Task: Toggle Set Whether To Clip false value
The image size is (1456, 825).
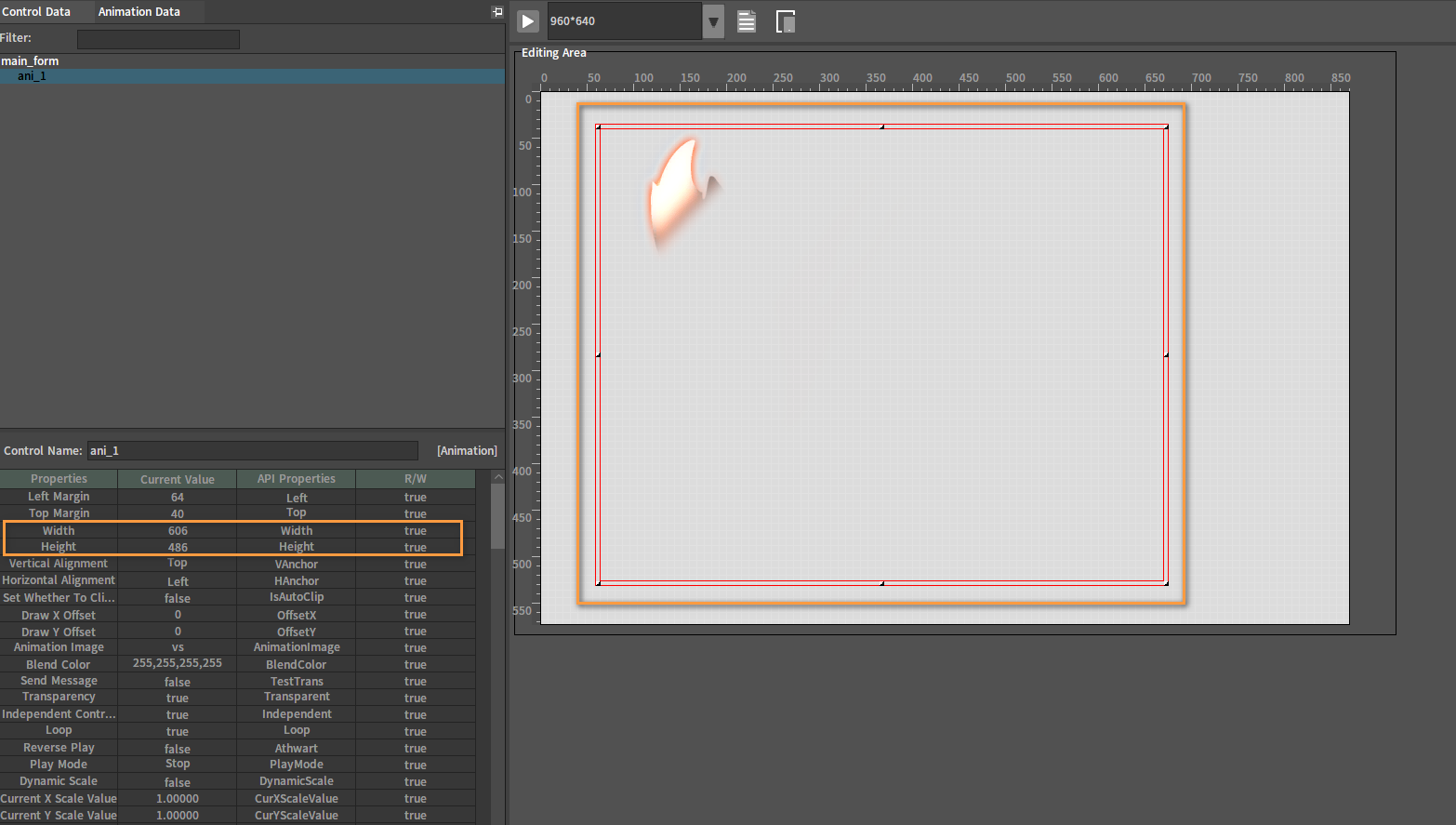Action: point(178,597)
